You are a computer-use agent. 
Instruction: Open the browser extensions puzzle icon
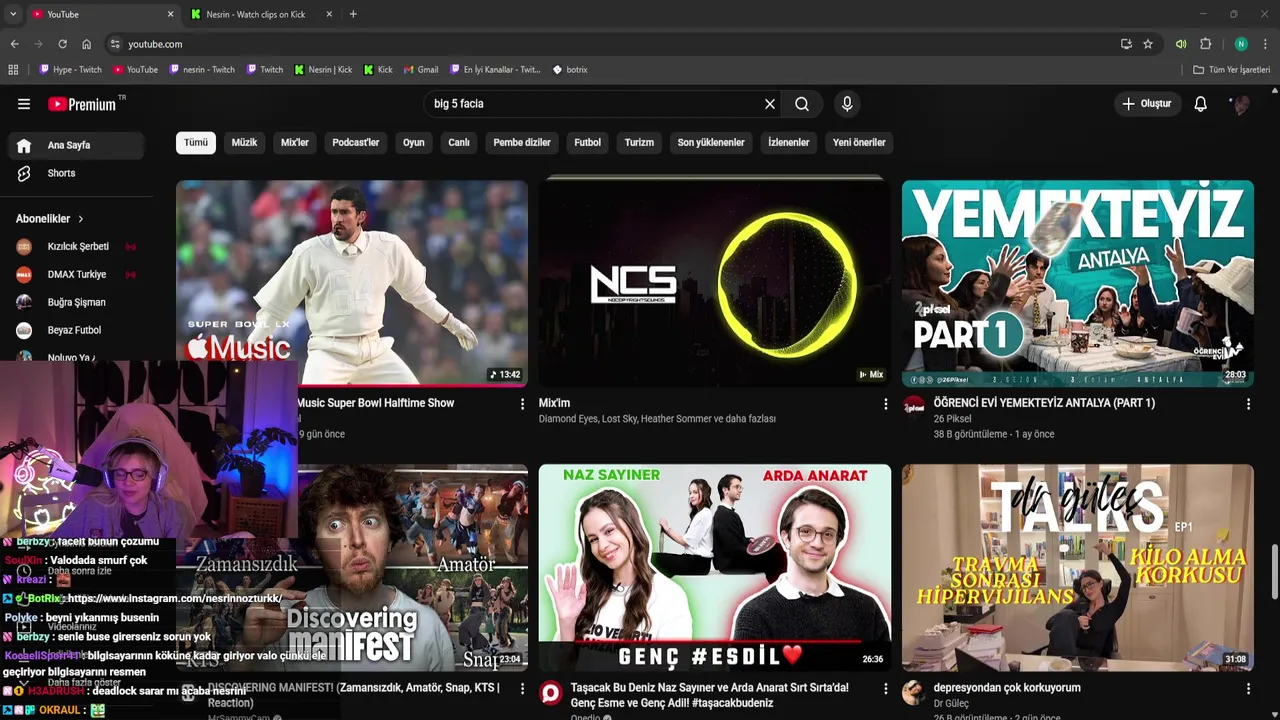(1206, 44)
